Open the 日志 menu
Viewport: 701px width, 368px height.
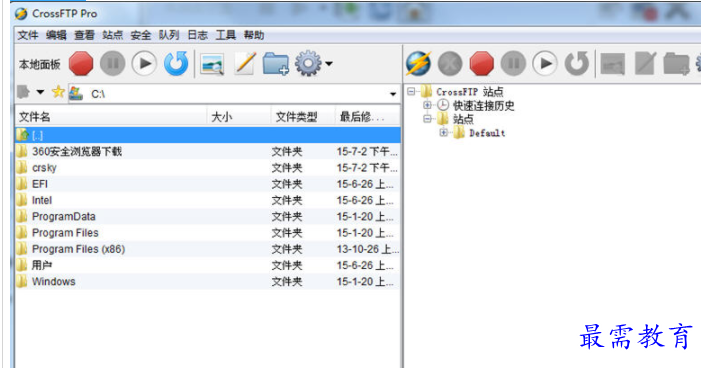[197, 35]
